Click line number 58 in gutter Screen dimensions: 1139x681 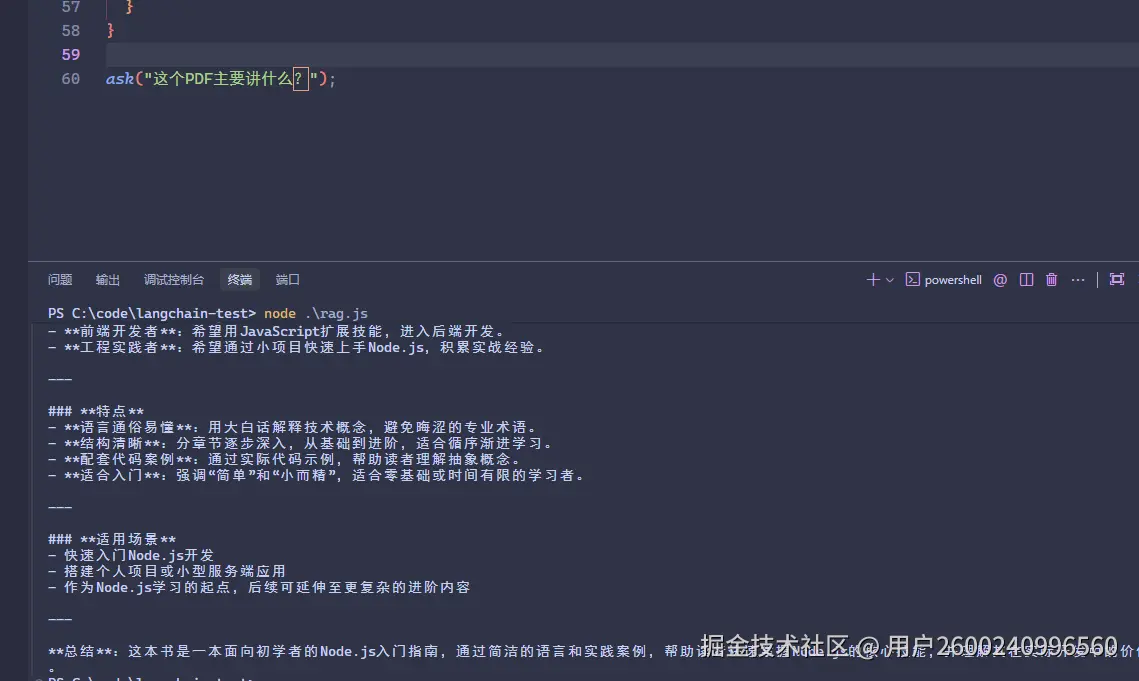coord(70,31)
